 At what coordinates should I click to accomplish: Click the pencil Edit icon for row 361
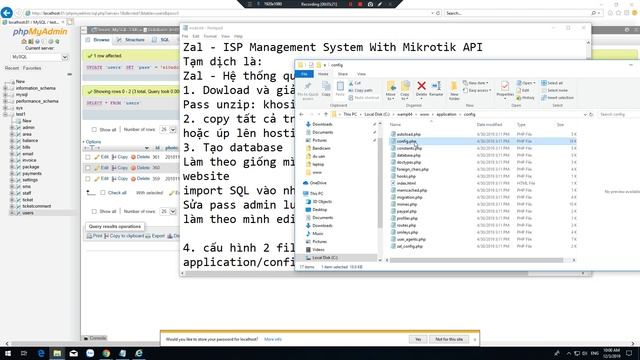point(97,157)
